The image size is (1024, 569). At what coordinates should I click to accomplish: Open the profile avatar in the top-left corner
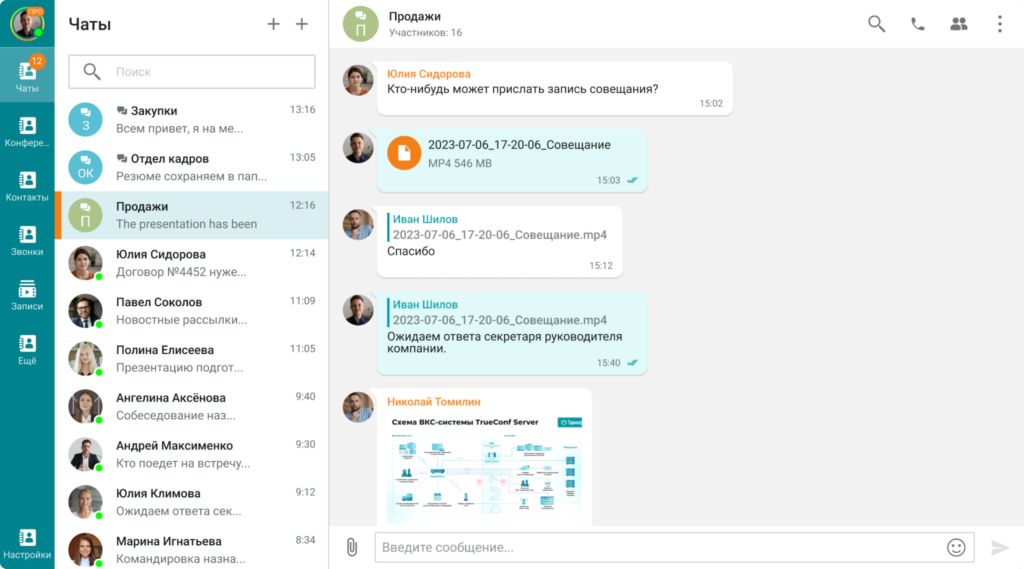[27, 23]
